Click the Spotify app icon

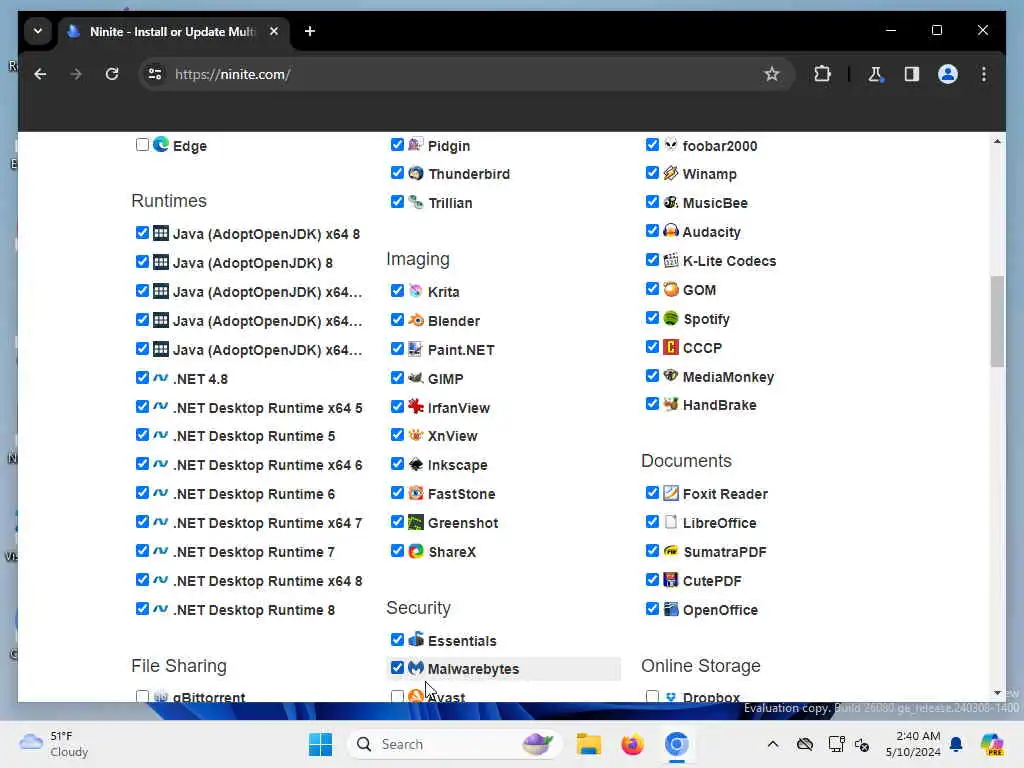point(671,318)
